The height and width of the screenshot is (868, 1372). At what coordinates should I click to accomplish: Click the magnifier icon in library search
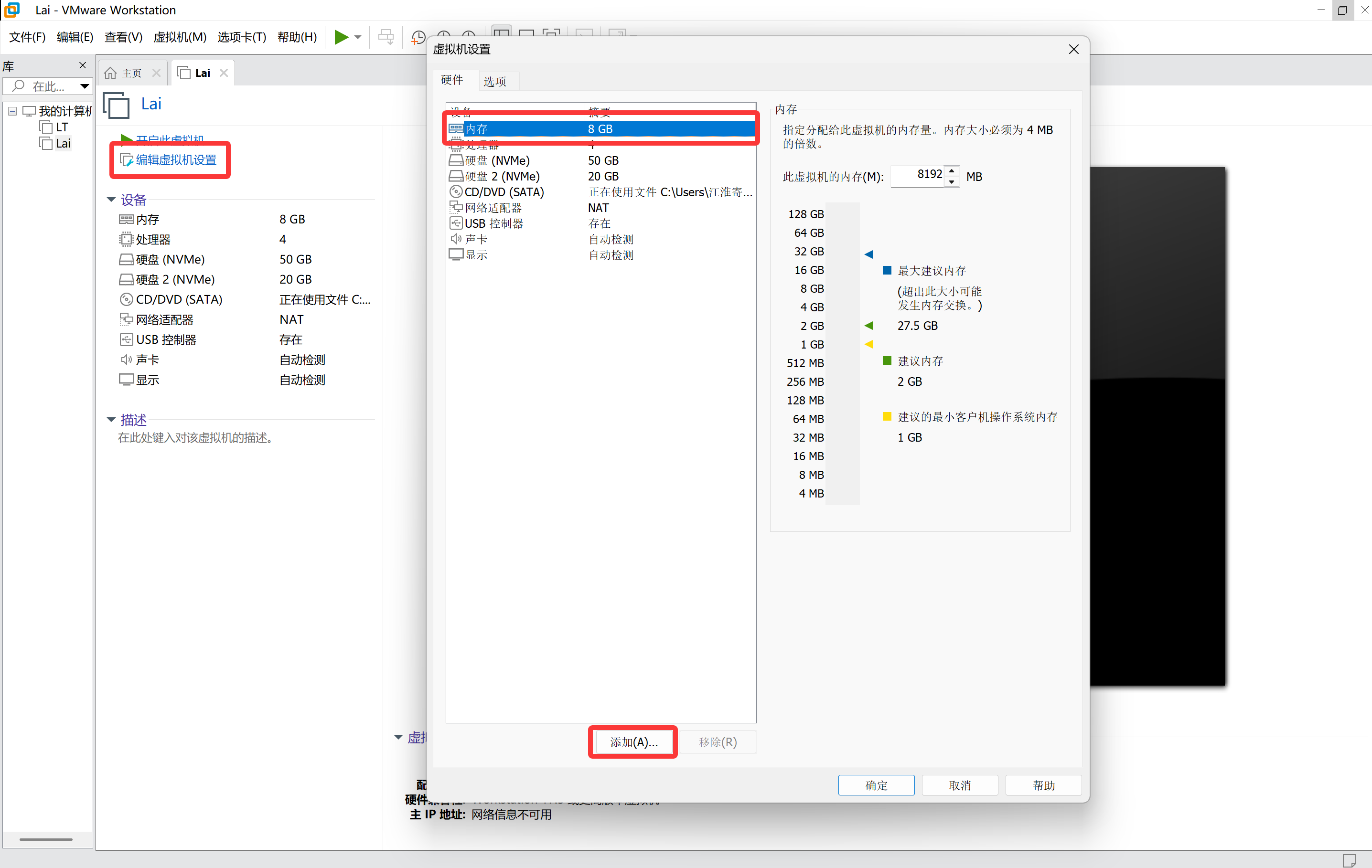coord(18,86)
